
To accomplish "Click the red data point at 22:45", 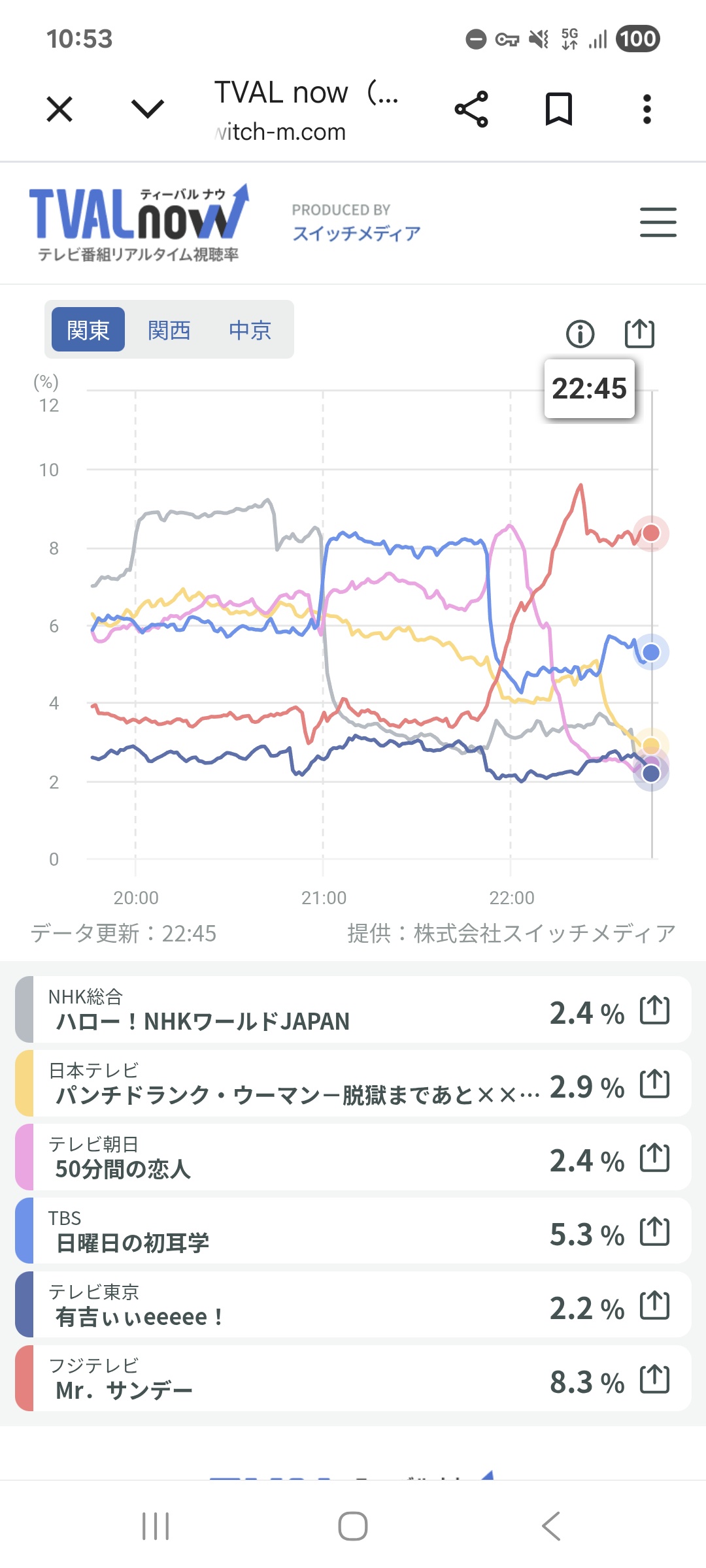I will (651, 533).
